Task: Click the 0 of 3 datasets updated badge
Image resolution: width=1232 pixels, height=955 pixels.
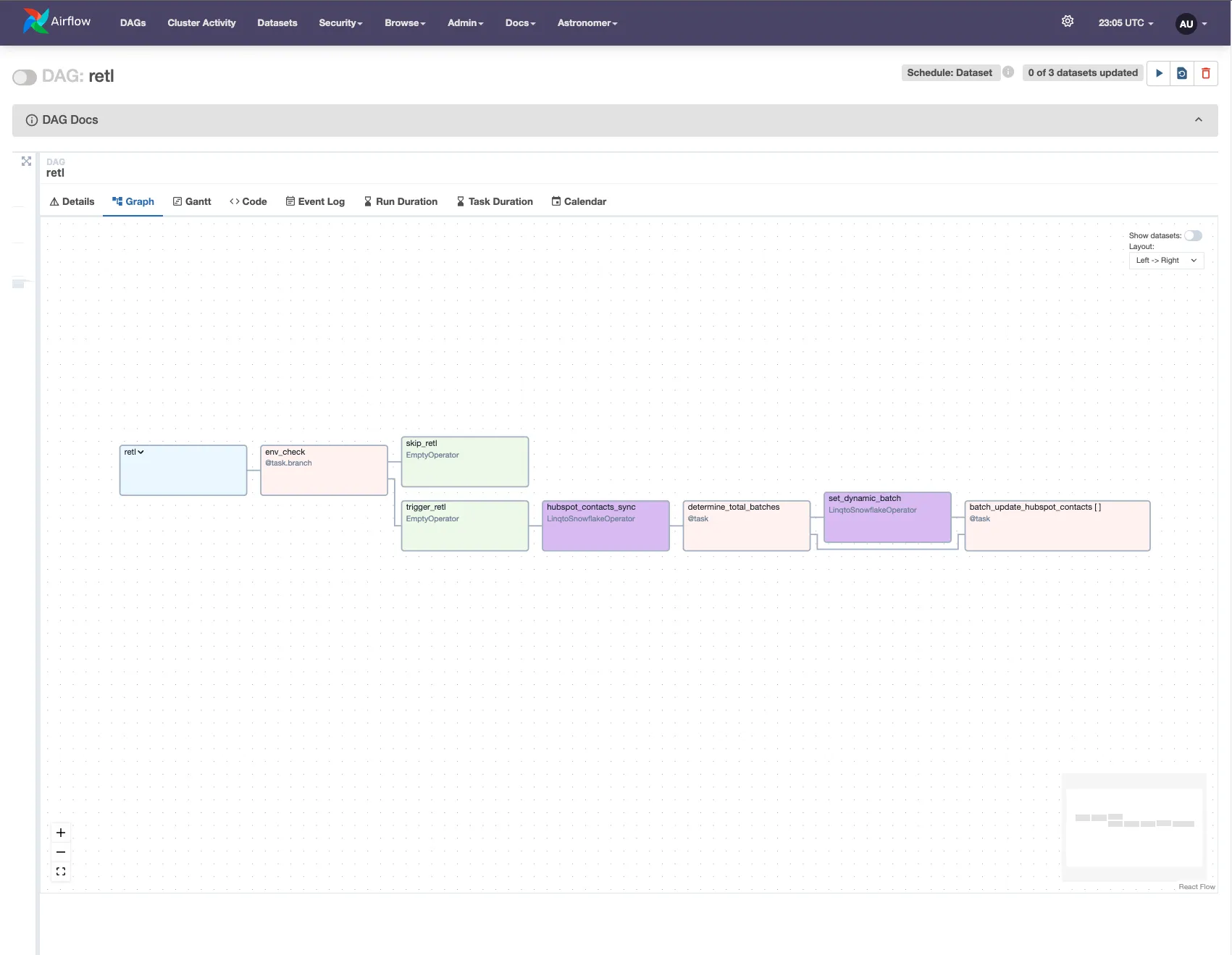Action: [x=1083, y=72]
